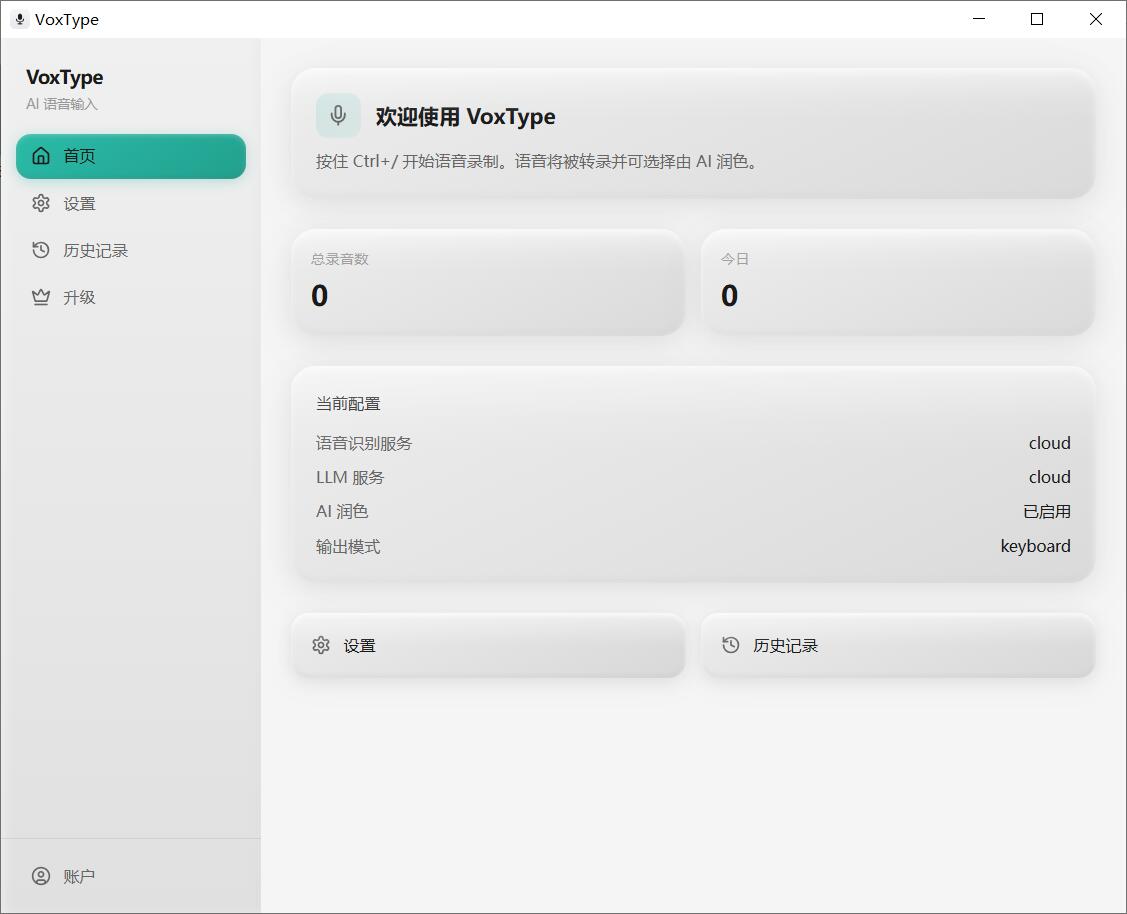Click the 输出模式 label

[x=348, y=547]
